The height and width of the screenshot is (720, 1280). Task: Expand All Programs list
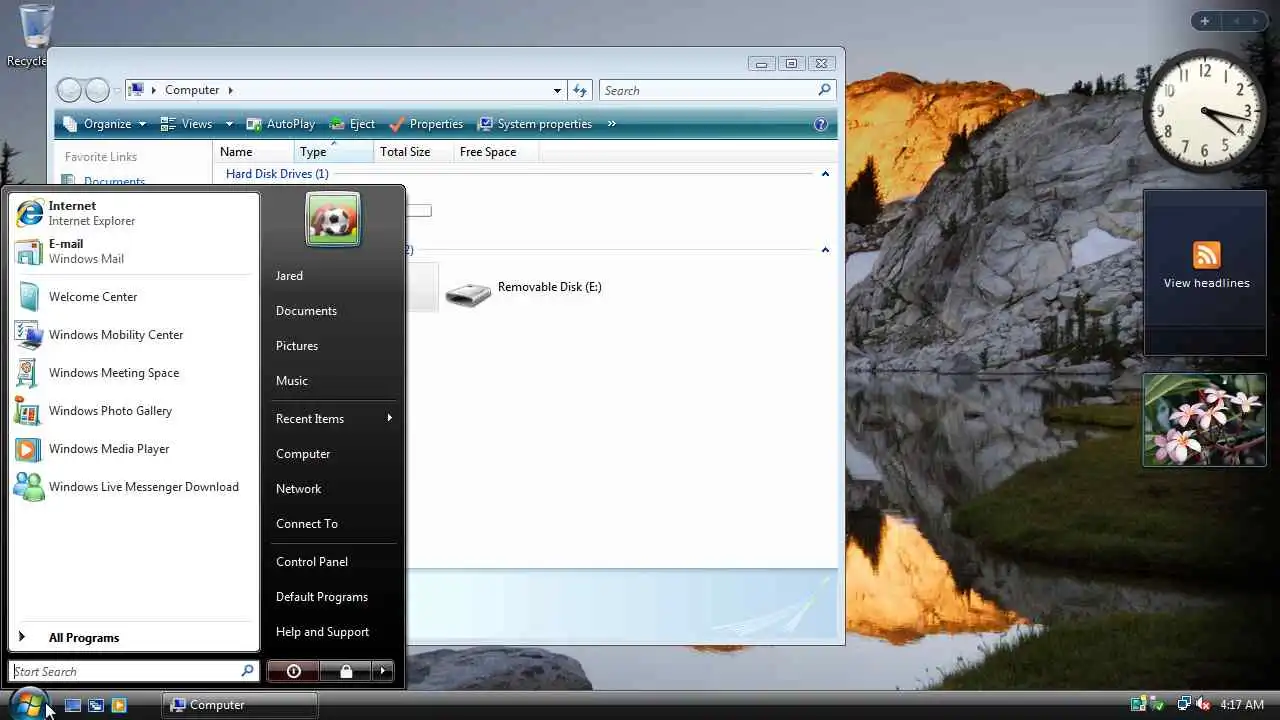coord(133,638)
